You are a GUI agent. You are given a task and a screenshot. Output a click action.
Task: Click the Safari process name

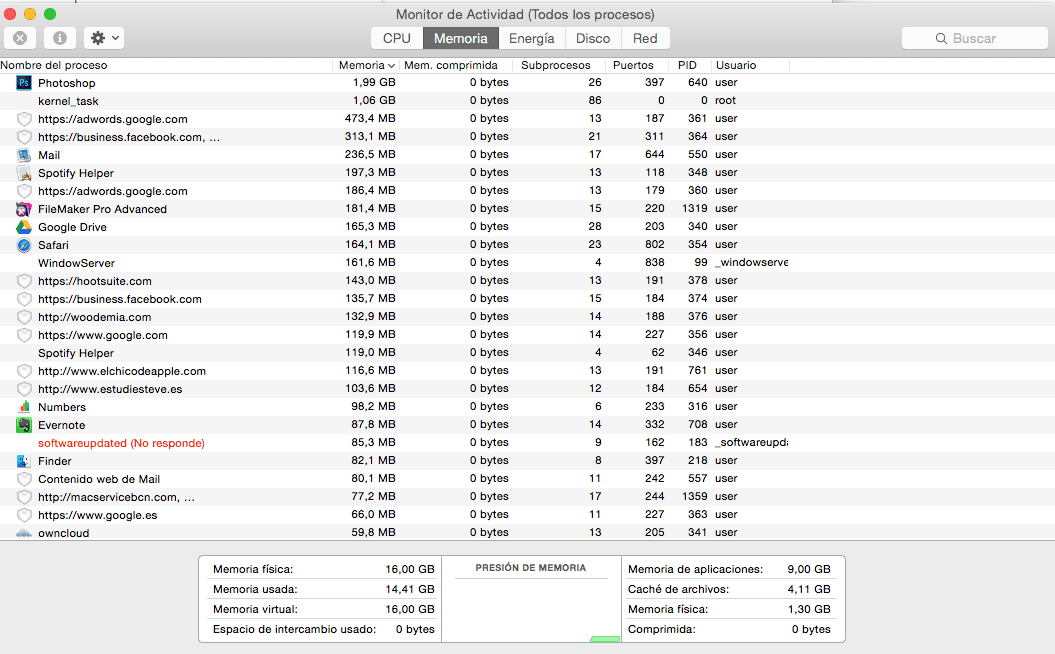(x=53, y=245)
